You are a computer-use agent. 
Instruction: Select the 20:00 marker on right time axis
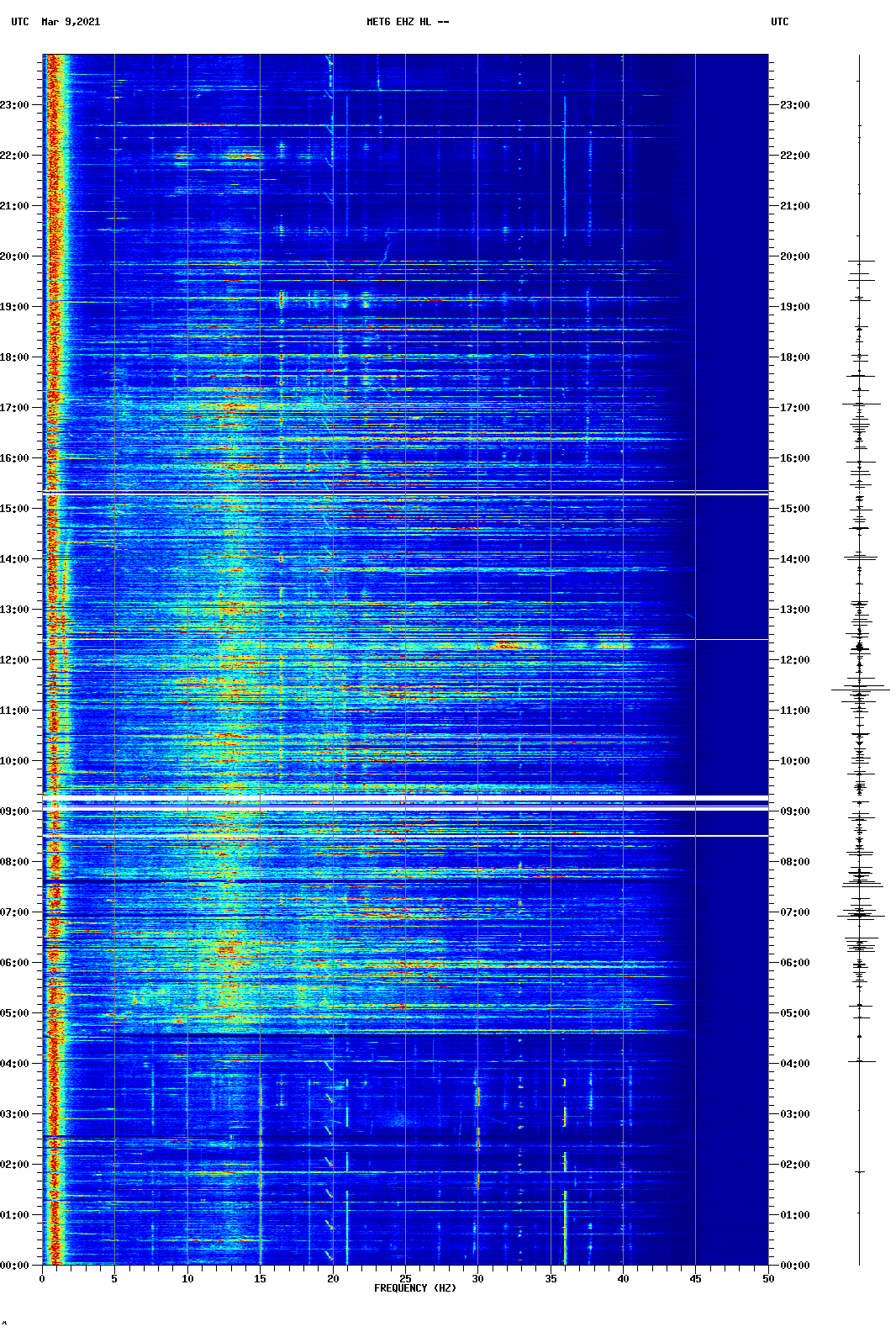(x=794, y=256)
